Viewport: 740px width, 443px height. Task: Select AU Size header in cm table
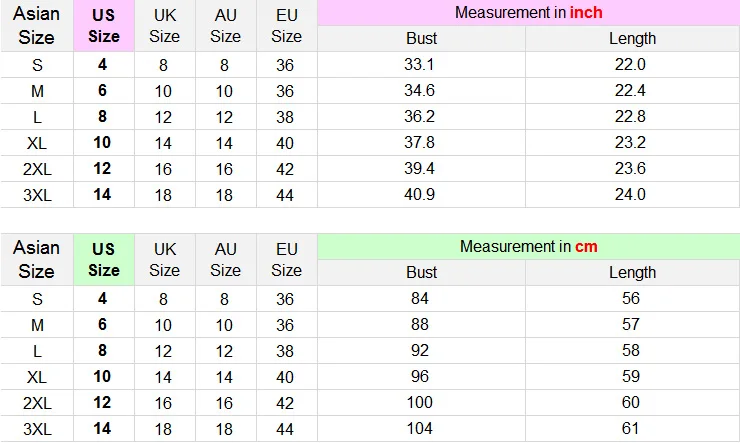(x=226, y=259)
